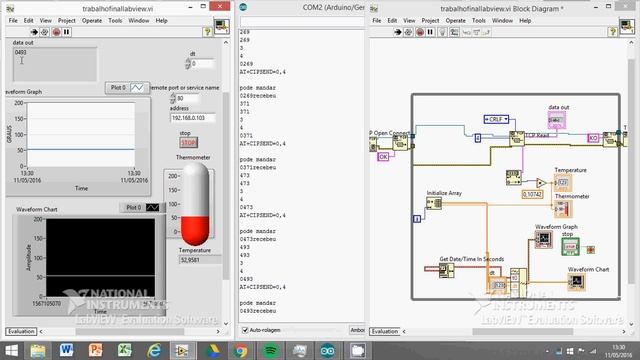The height and width of the screenshot is (360, 640).
Task: Open Operate menu in front panel window
Action: coord(92,20)
